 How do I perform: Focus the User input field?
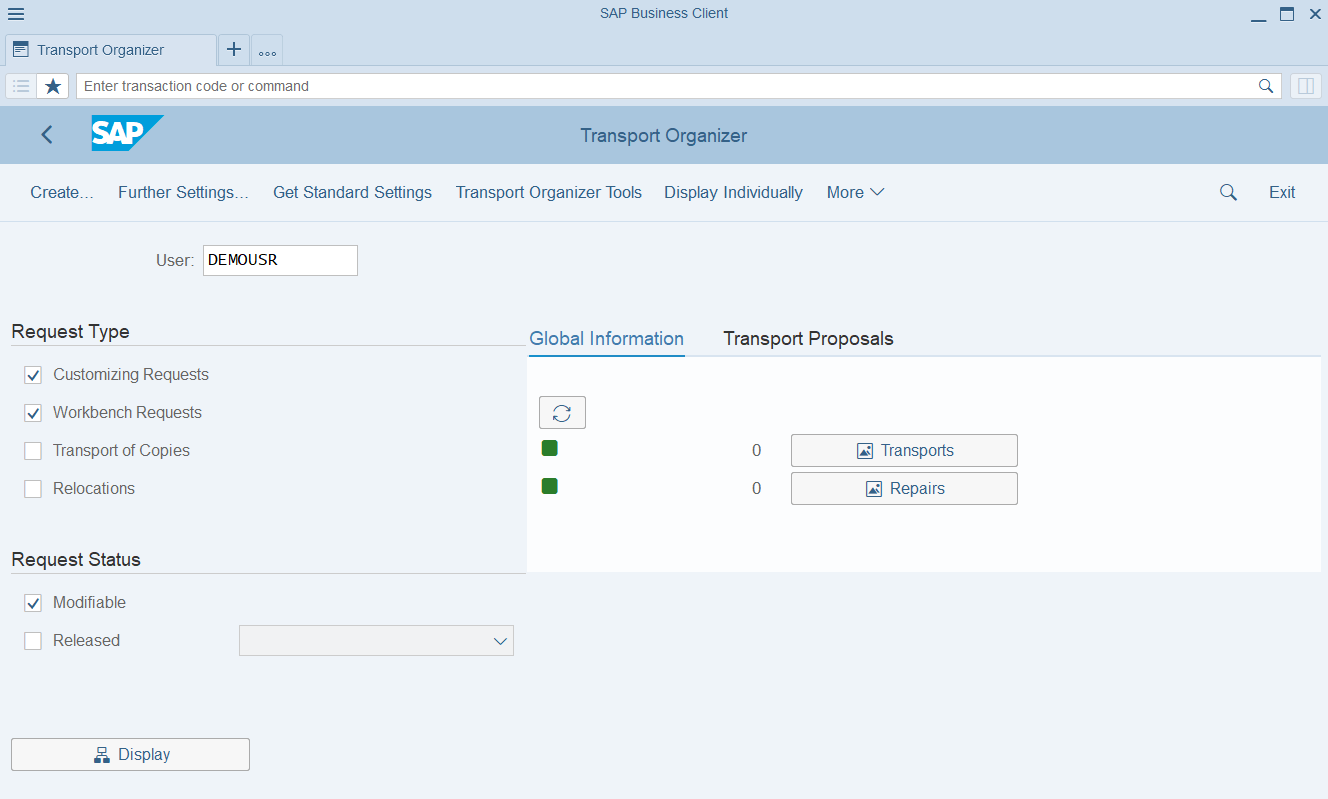pyautogui.click(x=280, y=260)
